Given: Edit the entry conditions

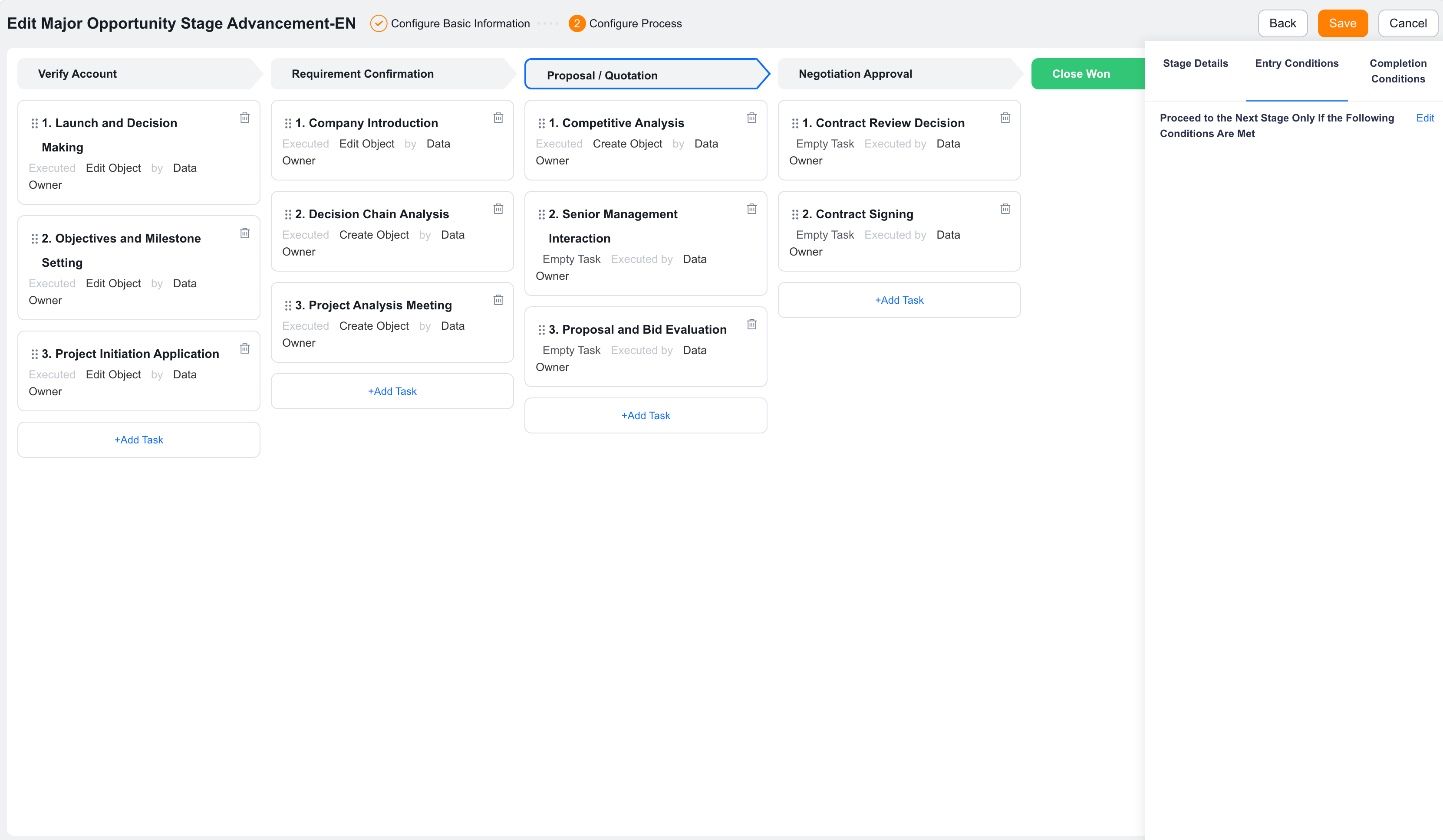Looking at the screenshot, I should tap(1425, 118).
